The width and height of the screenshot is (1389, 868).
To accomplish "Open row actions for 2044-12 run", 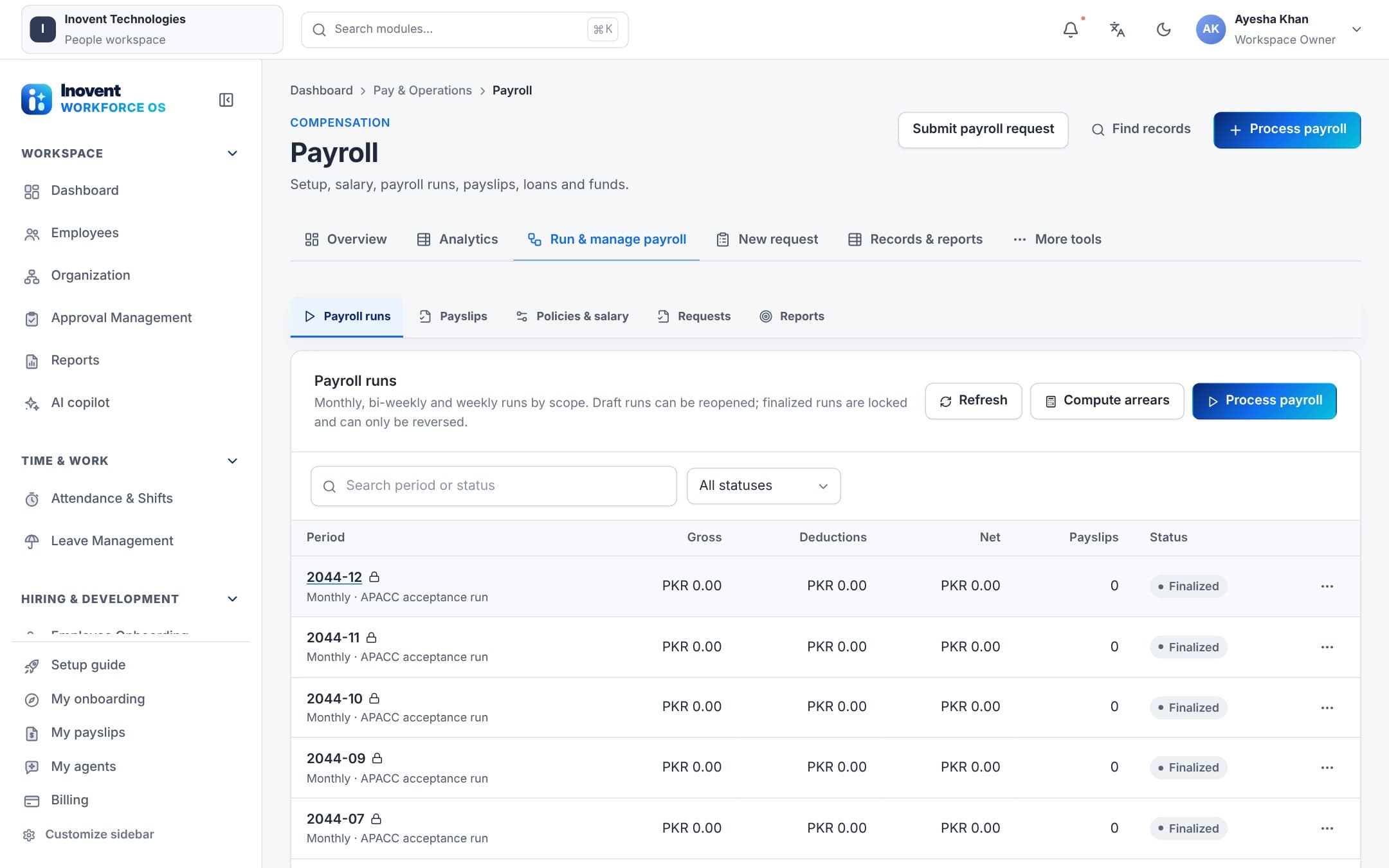I will 1327,586.
